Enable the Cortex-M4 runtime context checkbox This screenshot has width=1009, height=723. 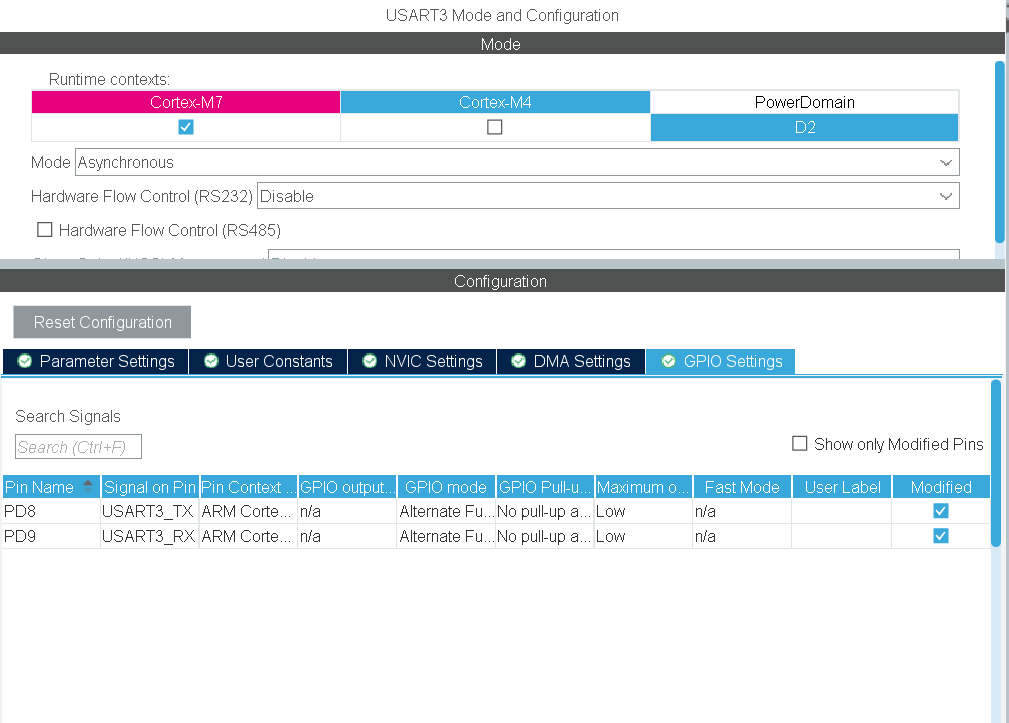pyautogui.click(x=495, y=127)
